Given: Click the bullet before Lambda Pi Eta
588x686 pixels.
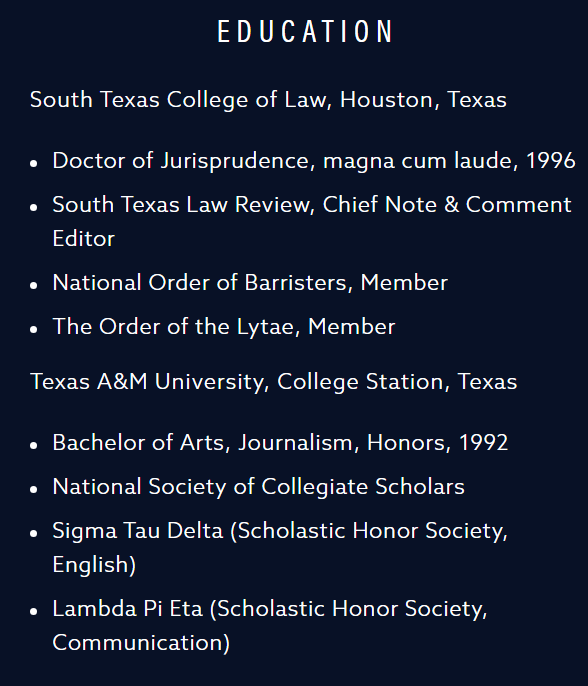Looking at the screenshot, I should 34,611.
